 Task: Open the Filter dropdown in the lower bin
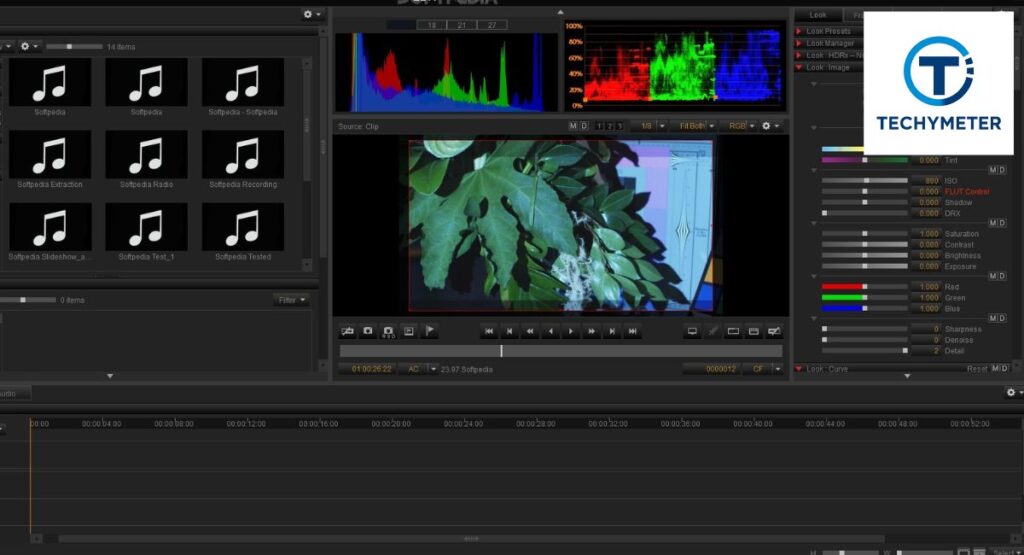tap(291, 300)
